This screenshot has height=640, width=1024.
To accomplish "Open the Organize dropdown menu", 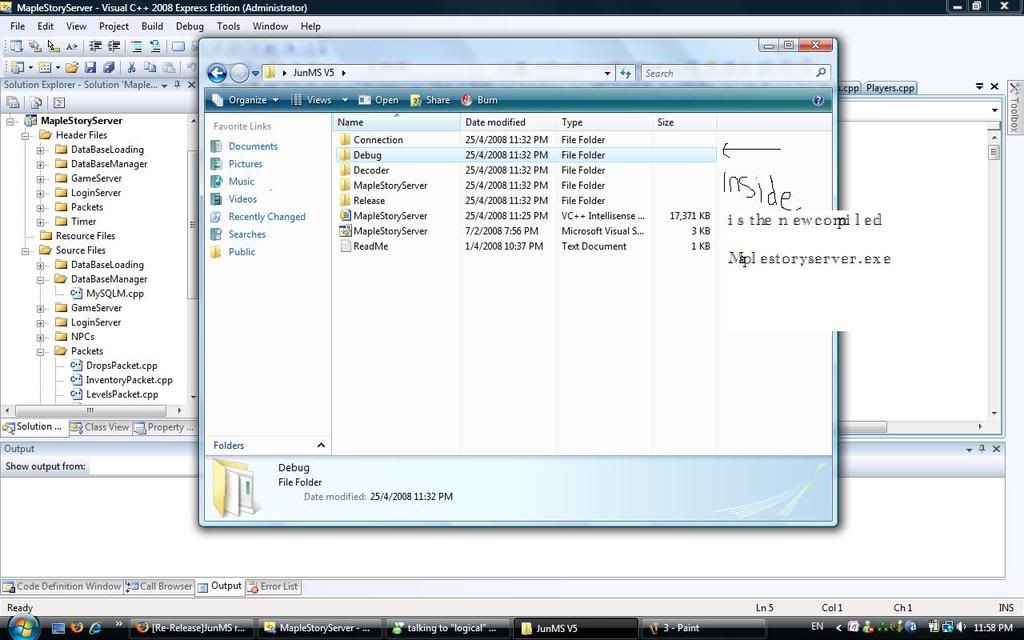I will 246,100.
